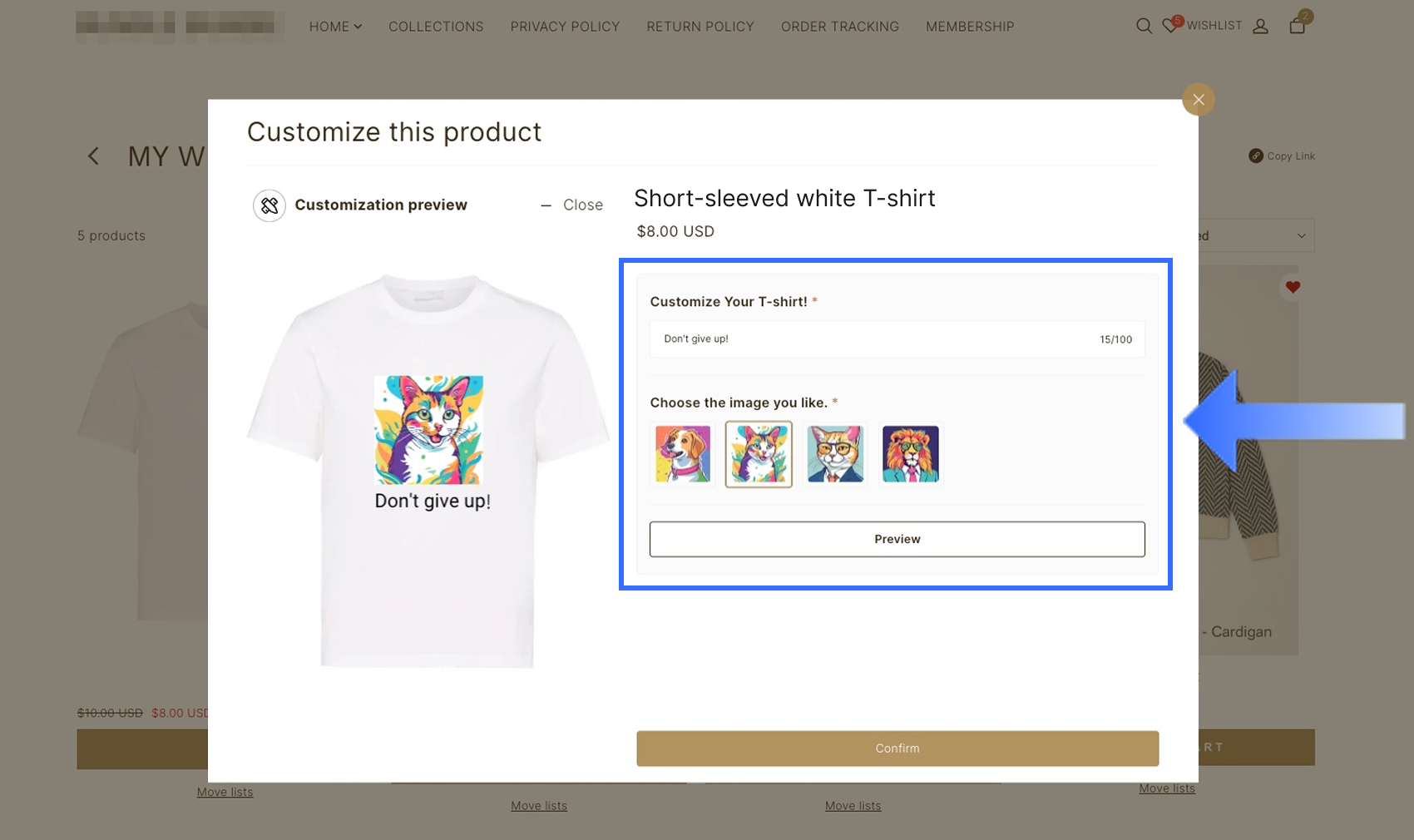Click the T-shirt text input field
This screenshot has height=840, width=1414.
click(x=873, y=339)
